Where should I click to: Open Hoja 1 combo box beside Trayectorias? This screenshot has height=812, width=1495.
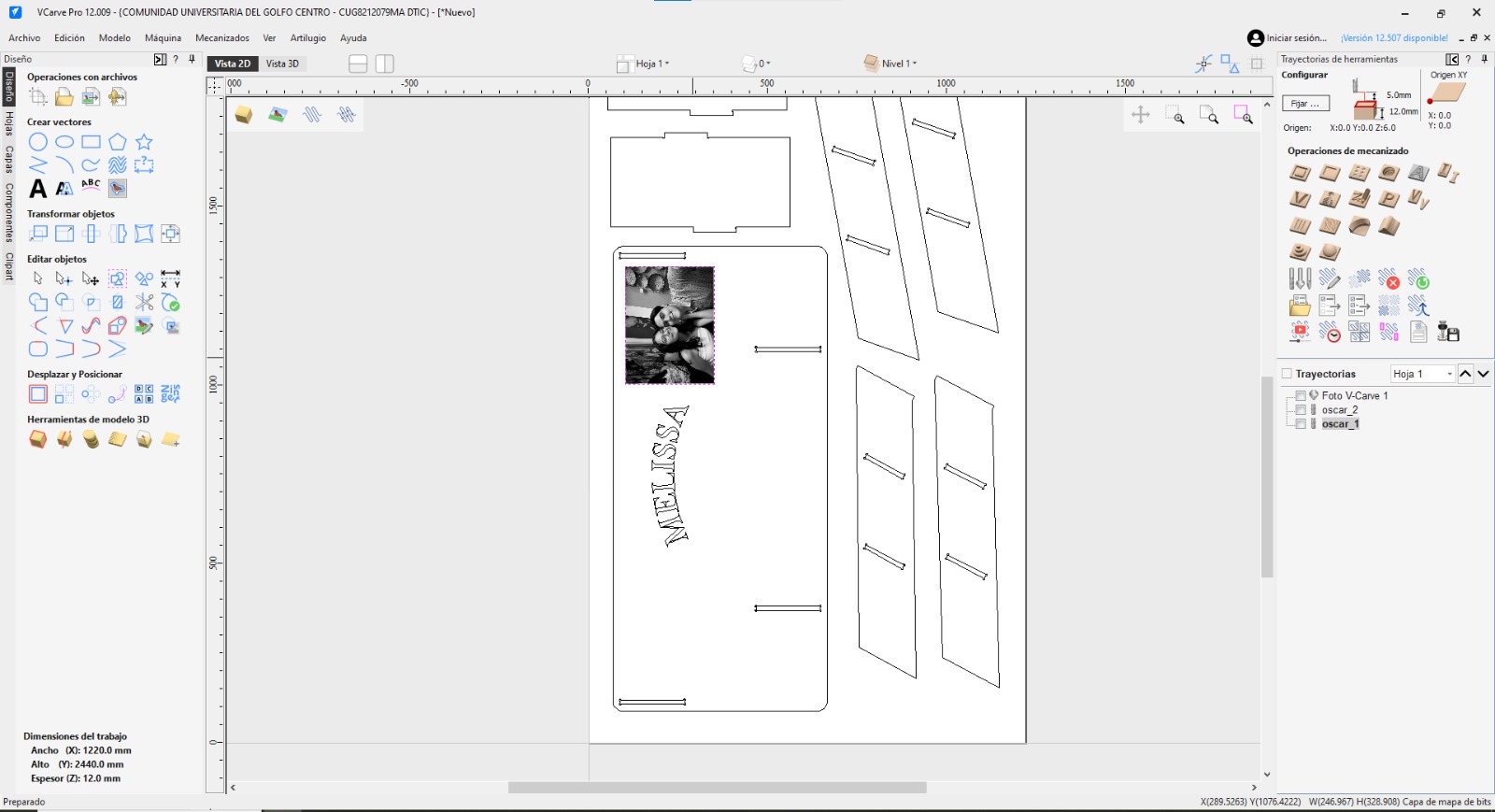tap(1422, 374)
